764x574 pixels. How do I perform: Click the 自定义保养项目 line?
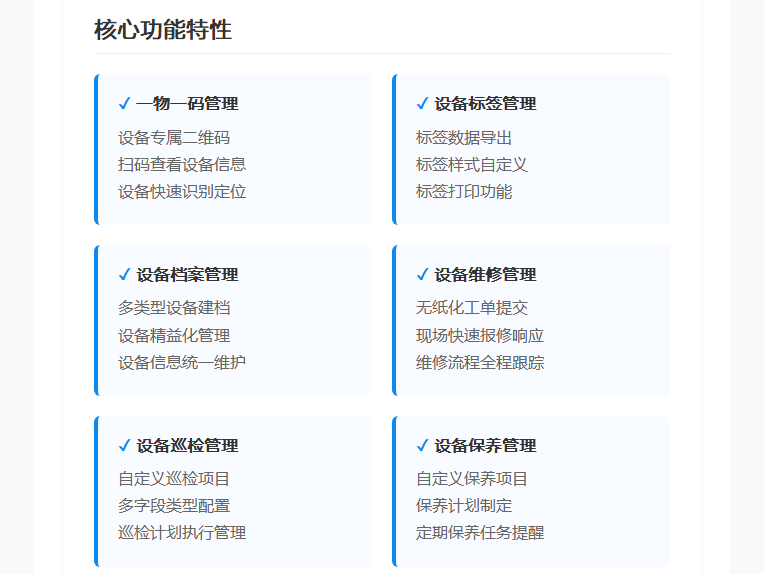pos(472,478)
